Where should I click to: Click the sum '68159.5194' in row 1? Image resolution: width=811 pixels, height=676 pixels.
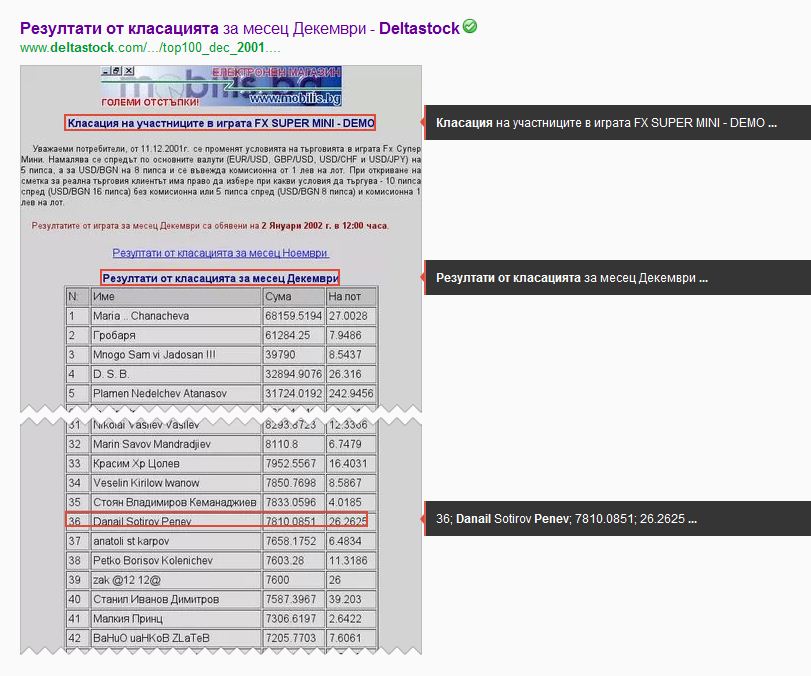point(293,316)
